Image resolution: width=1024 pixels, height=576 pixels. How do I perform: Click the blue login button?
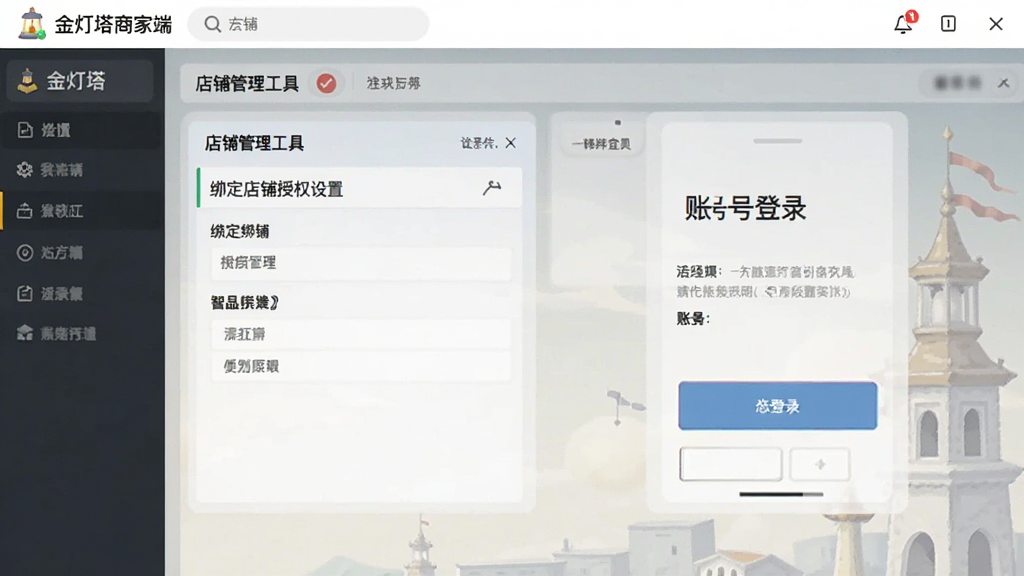tap(777, 406)
